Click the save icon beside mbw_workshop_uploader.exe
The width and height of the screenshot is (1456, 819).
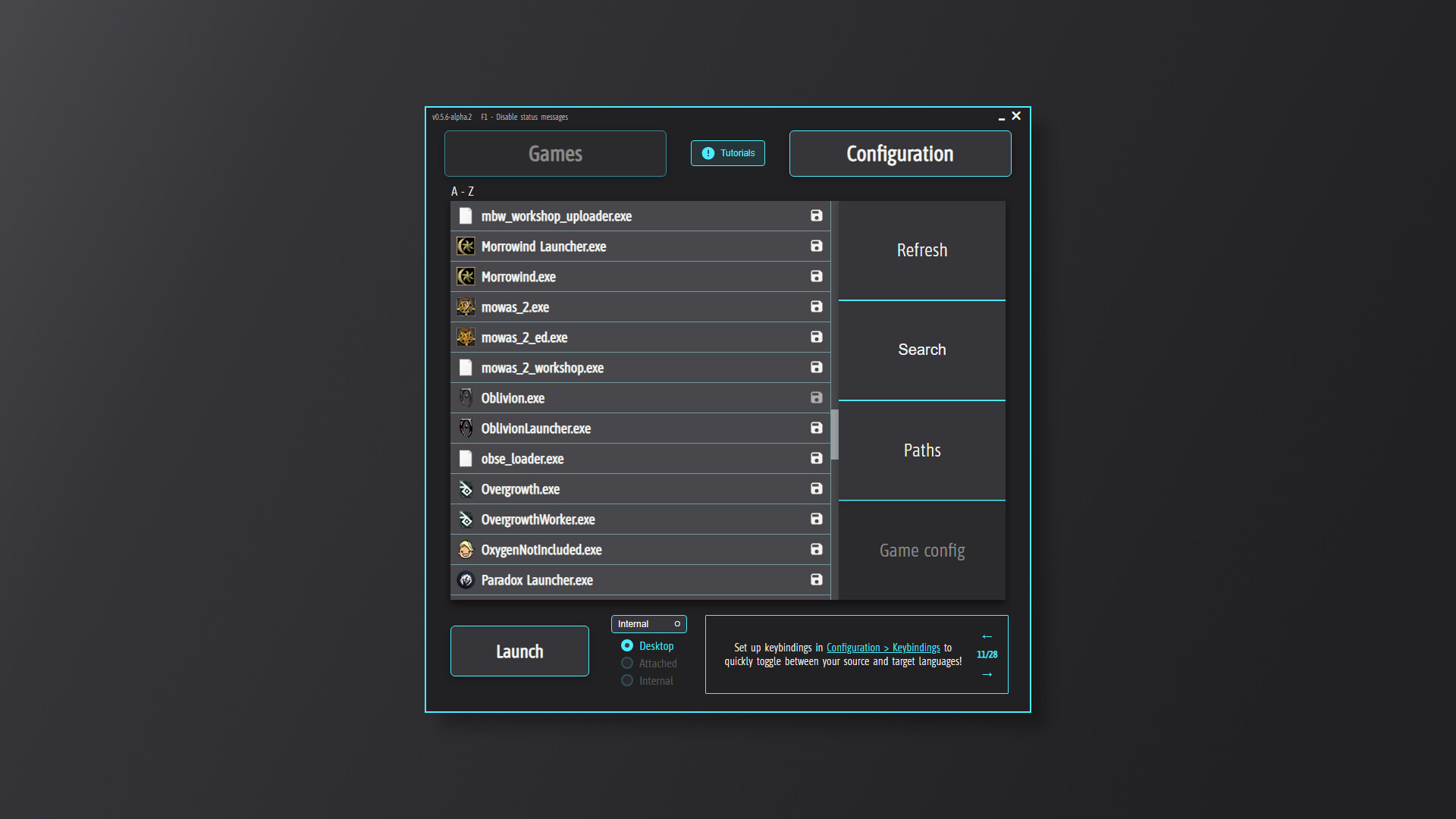816,215
